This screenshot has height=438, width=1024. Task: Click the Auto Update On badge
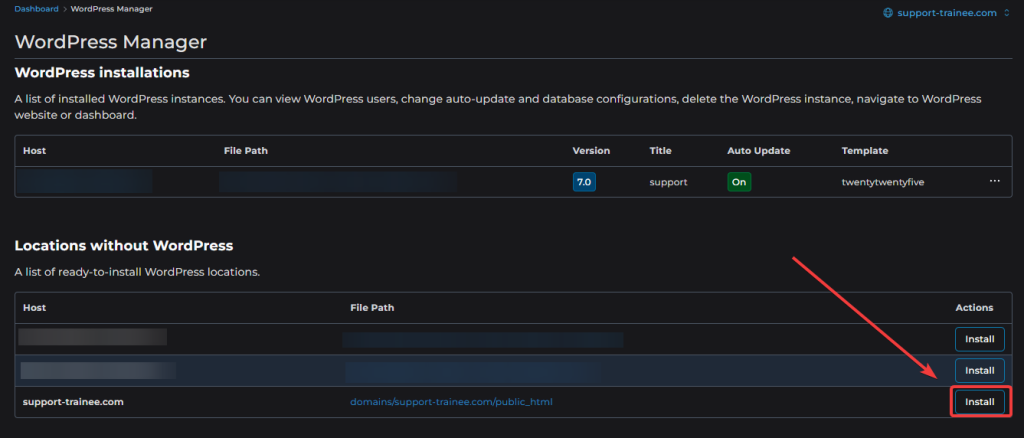[x=739, y=182]
